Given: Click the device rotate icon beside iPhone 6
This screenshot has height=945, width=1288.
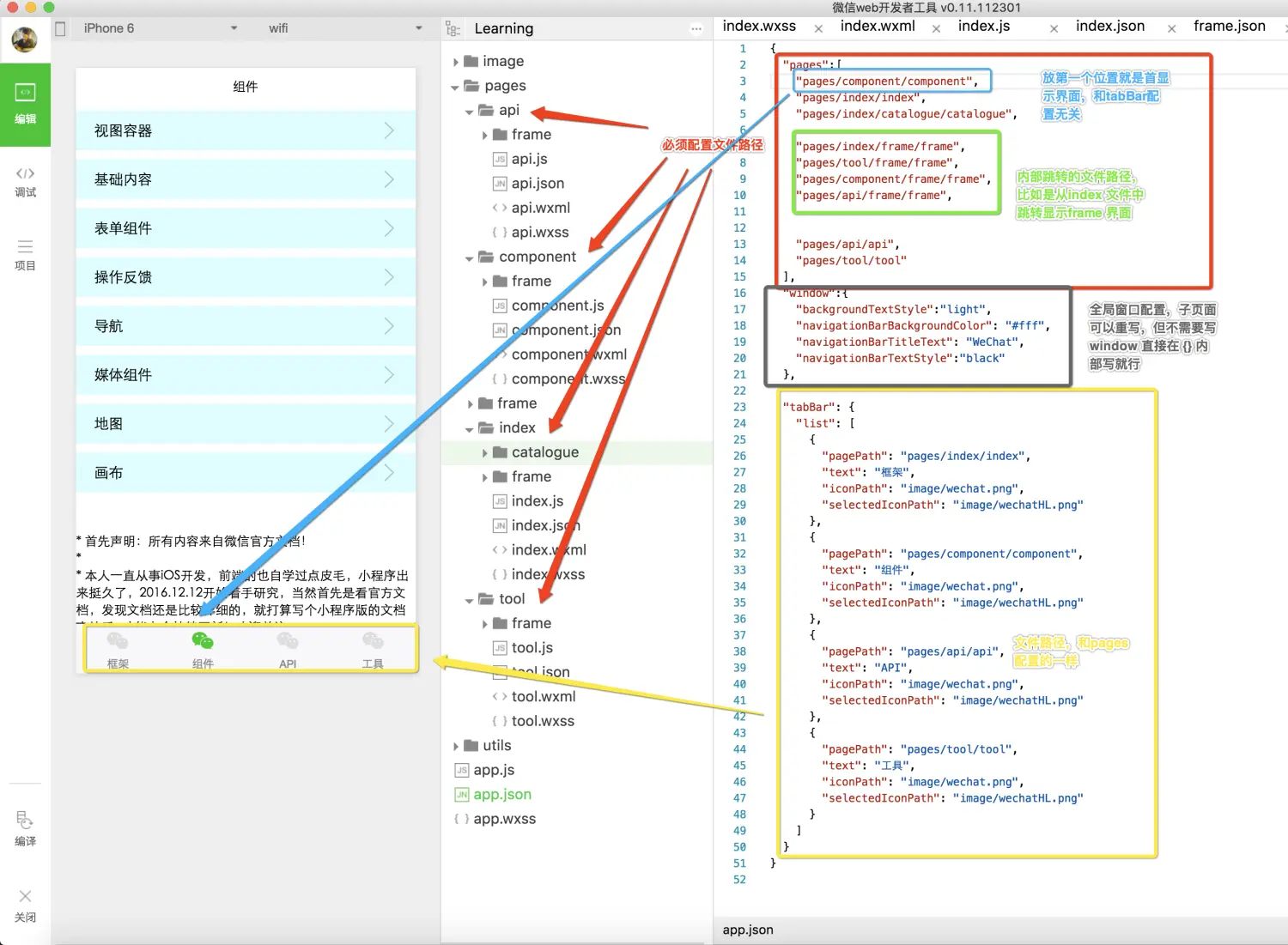Looking at the screenshot, I should (60, 28).
